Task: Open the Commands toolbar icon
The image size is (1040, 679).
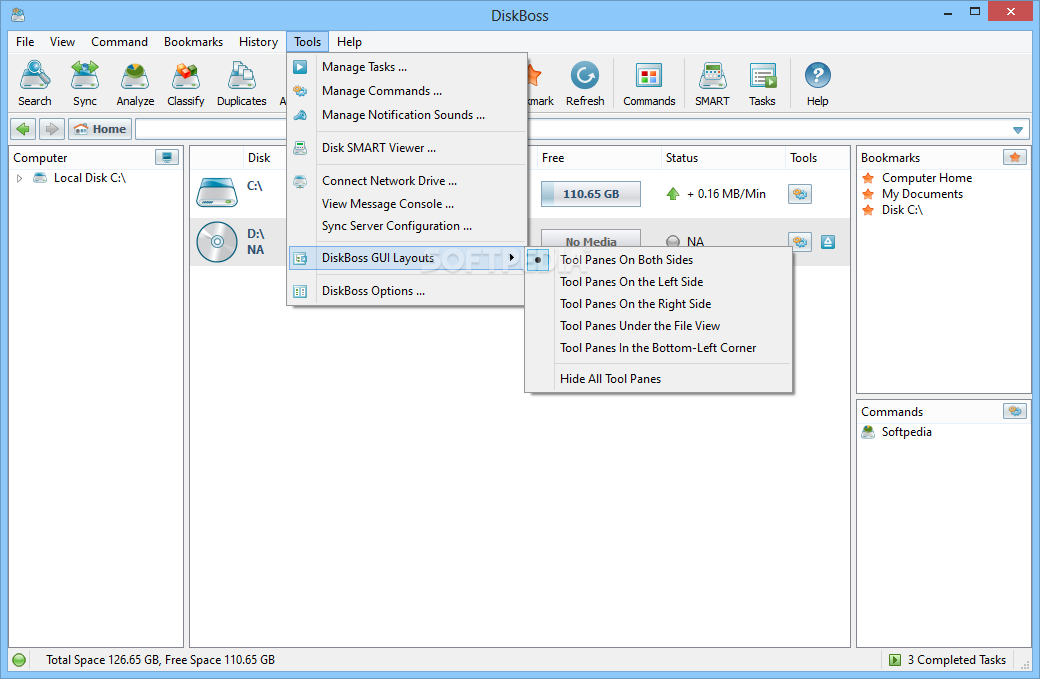Action: click(649, 83)
